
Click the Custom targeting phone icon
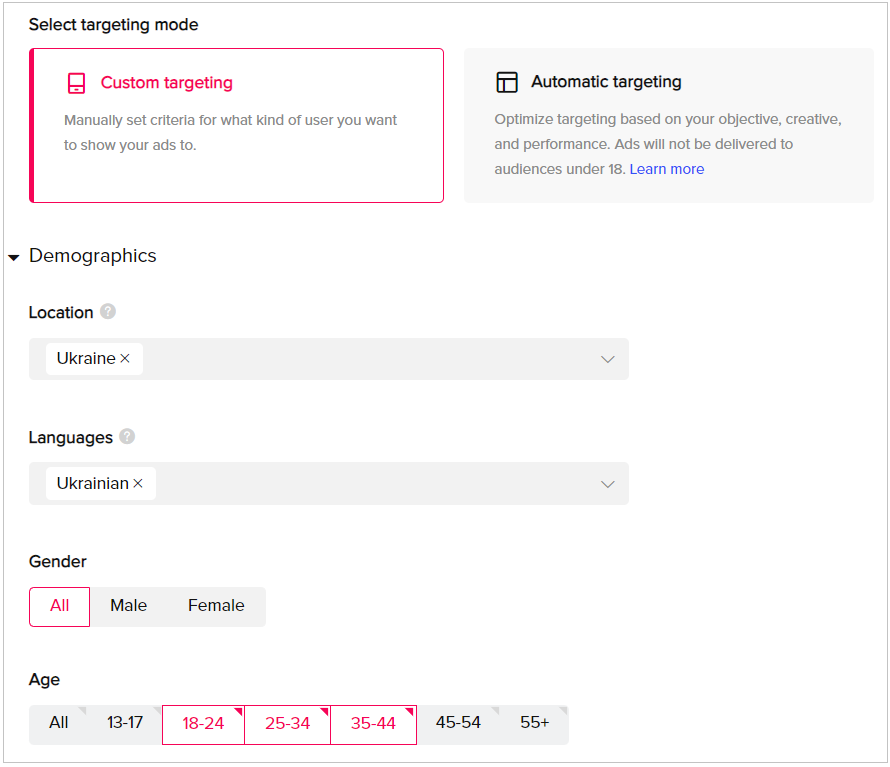76,83
